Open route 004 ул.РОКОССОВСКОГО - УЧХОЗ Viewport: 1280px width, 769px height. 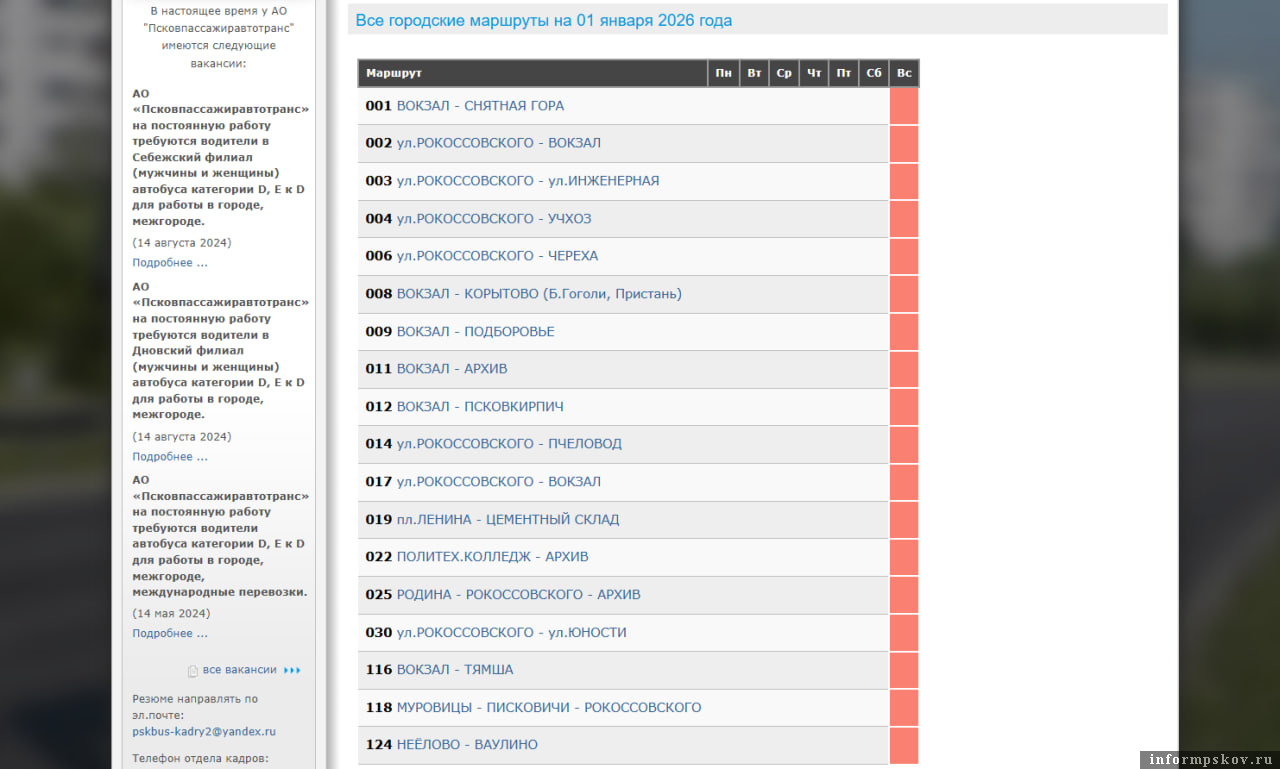point(494,219)
